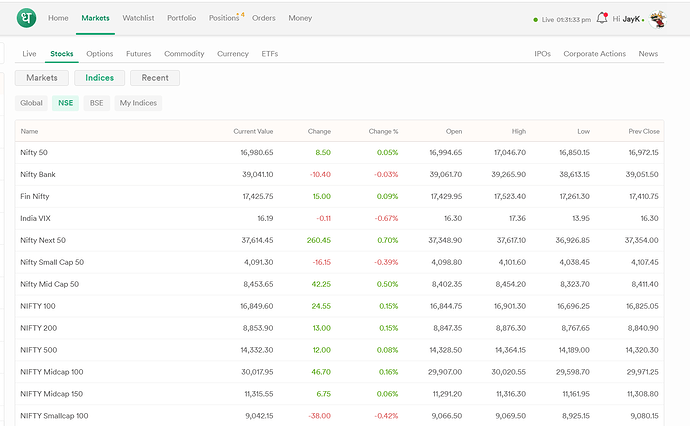Select the Recent view button
Screen dimensions: 690x426
pos(155,78)
